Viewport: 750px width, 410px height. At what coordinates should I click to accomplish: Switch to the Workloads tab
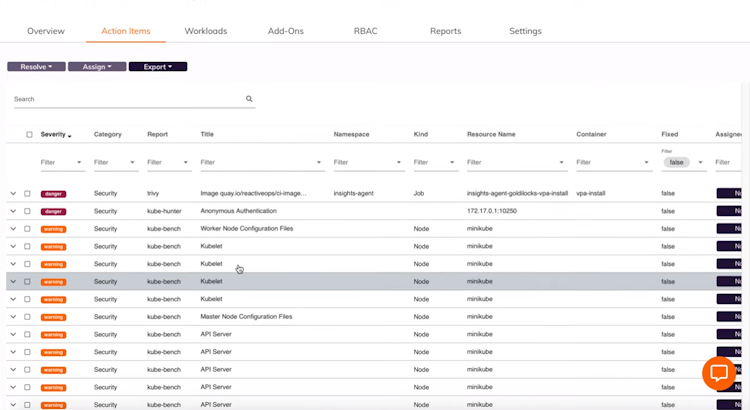pyautogui.click(x=206, y=31)
